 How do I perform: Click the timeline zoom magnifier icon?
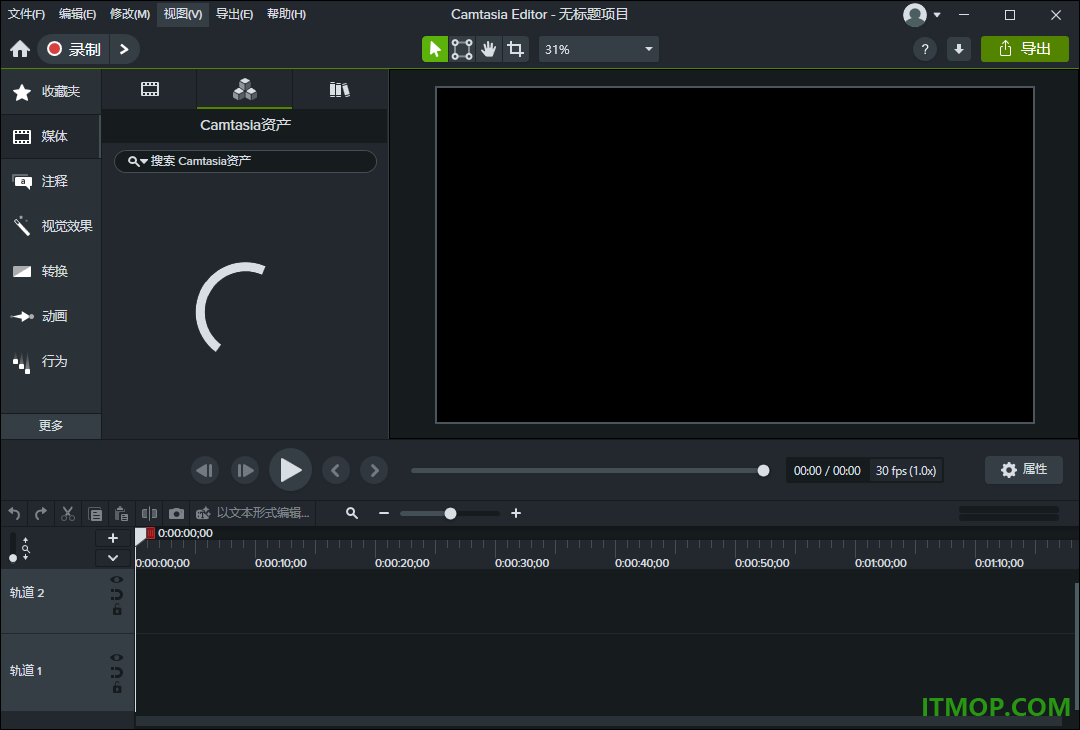point(352,513)
